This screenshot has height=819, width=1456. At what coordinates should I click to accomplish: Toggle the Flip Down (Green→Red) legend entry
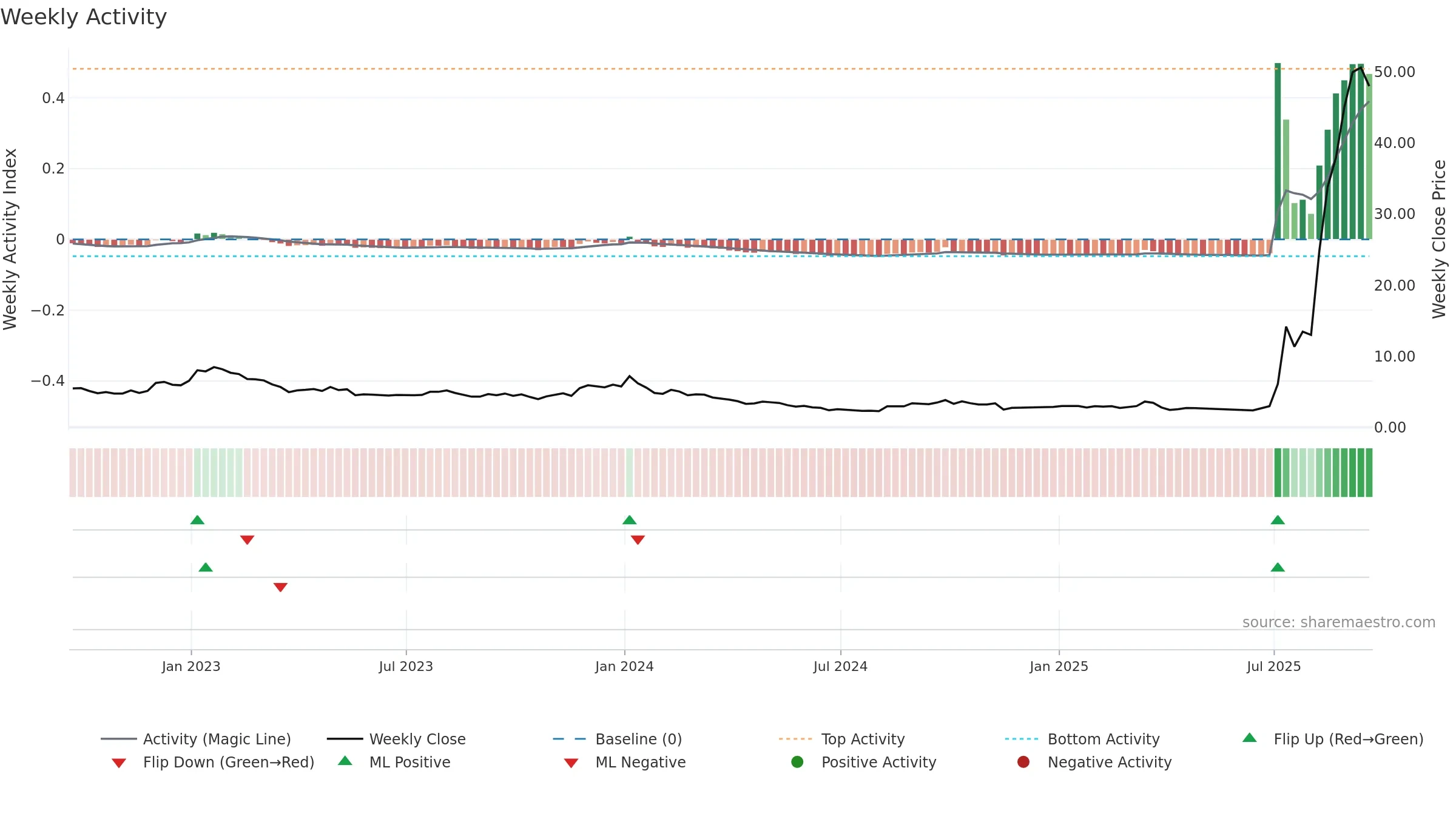(x=212, y=762)
